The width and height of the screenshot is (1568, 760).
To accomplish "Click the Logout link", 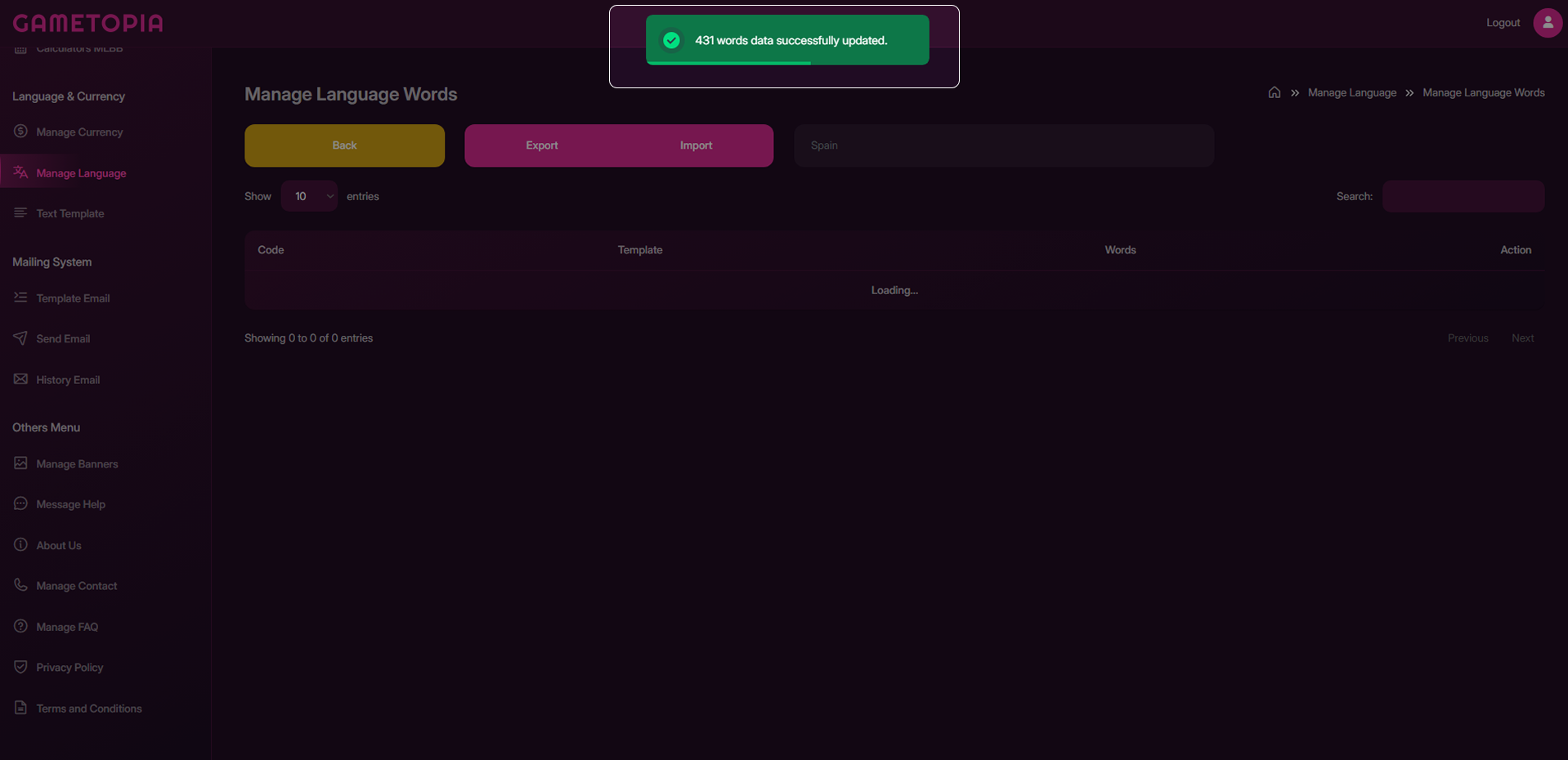I will [x=1503, y=23].
